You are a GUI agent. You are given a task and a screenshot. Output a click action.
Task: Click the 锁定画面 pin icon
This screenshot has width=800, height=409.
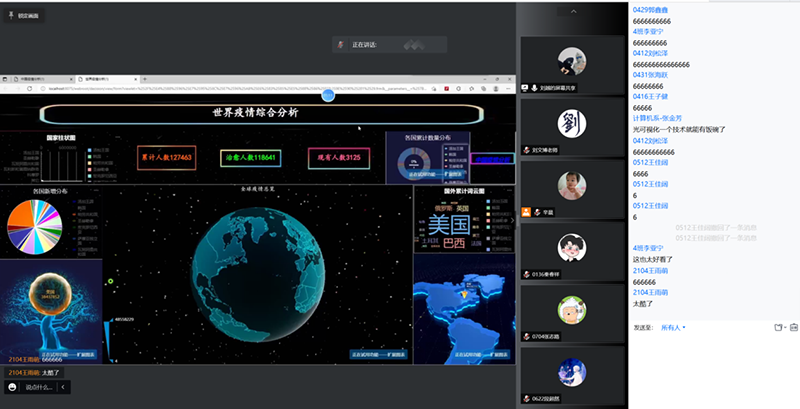click(9, 16)
